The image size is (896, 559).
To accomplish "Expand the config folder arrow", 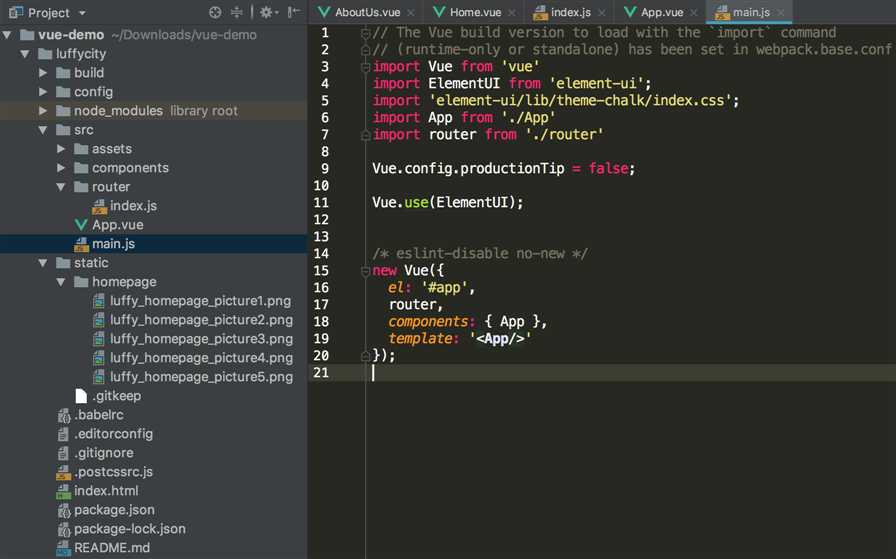I will 43,91.
